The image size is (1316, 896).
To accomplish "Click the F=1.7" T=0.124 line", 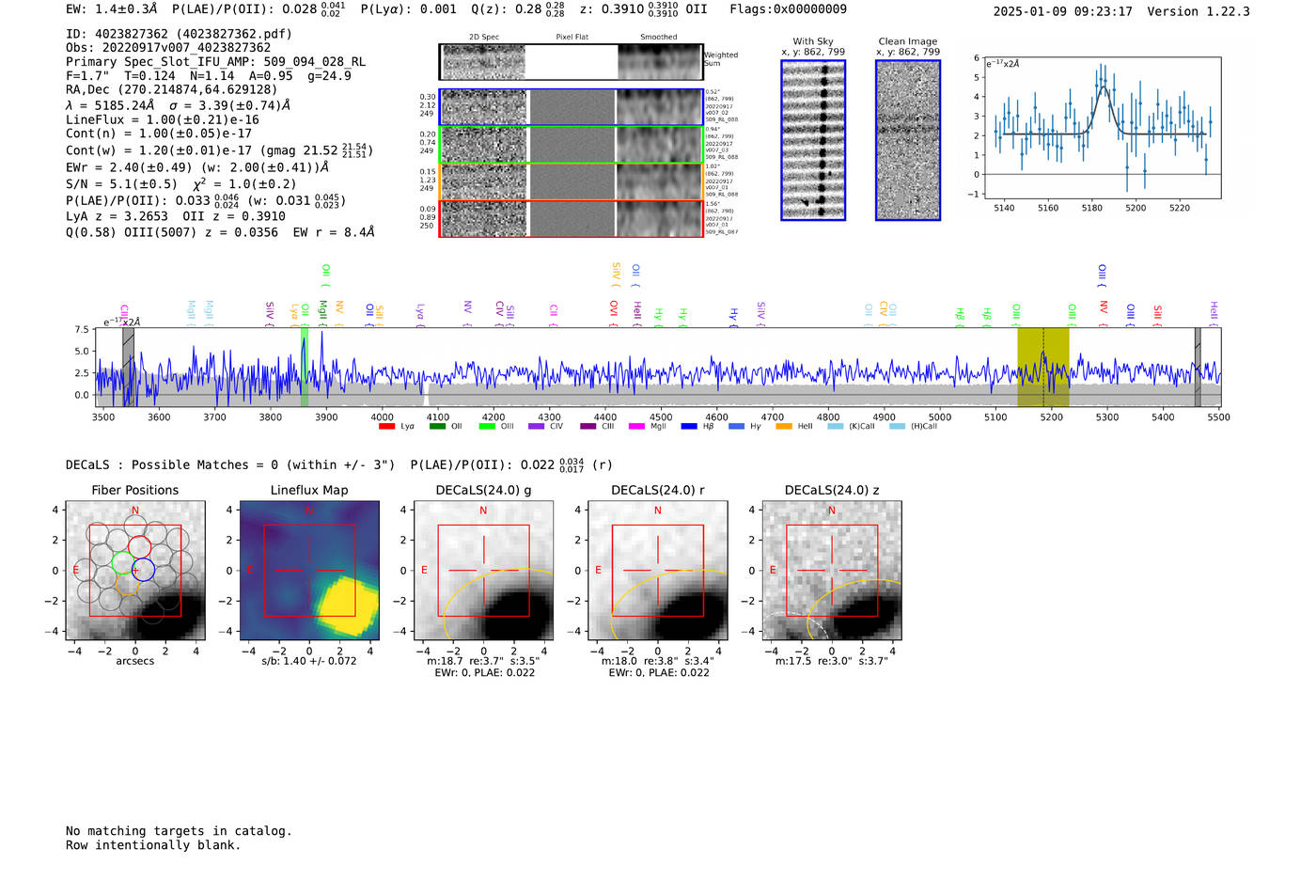I will [209, 76].
